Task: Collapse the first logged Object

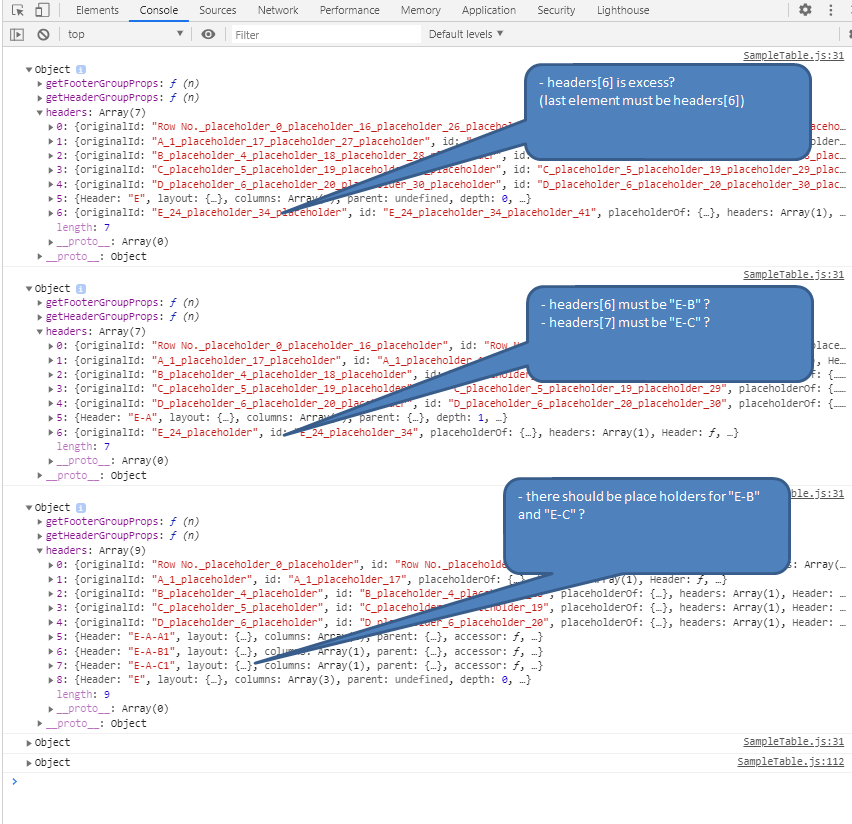Action: pyautogui.click(x=29, y=70)
